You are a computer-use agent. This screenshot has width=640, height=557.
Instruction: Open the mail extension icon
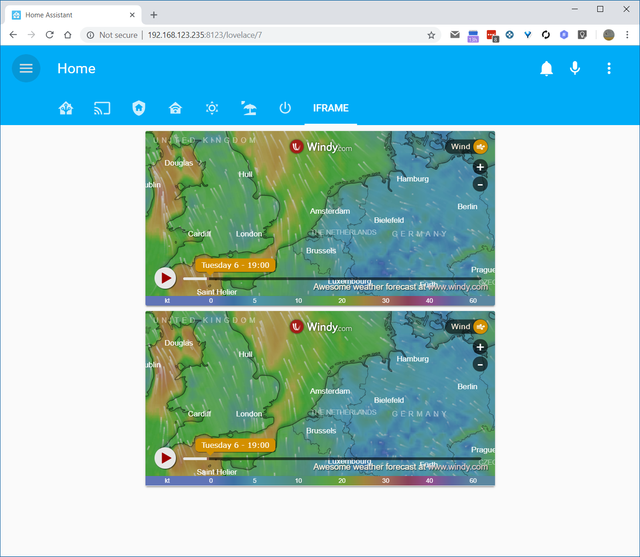click(x=455, y=35)
